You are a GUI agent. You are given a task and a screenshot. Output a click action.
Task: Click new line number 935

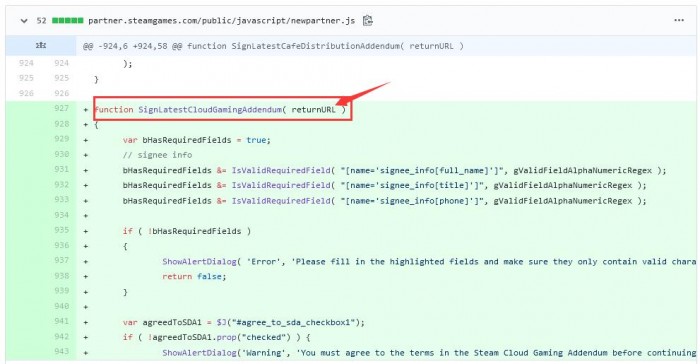[x=62, y=230]
